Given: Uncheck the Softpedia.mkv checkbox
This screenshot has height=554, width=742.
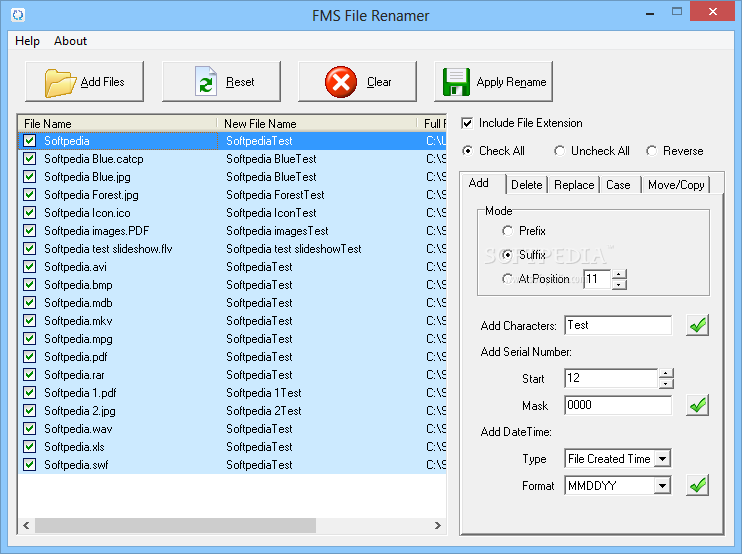Looking at the screenshot, I should point(30,320).
